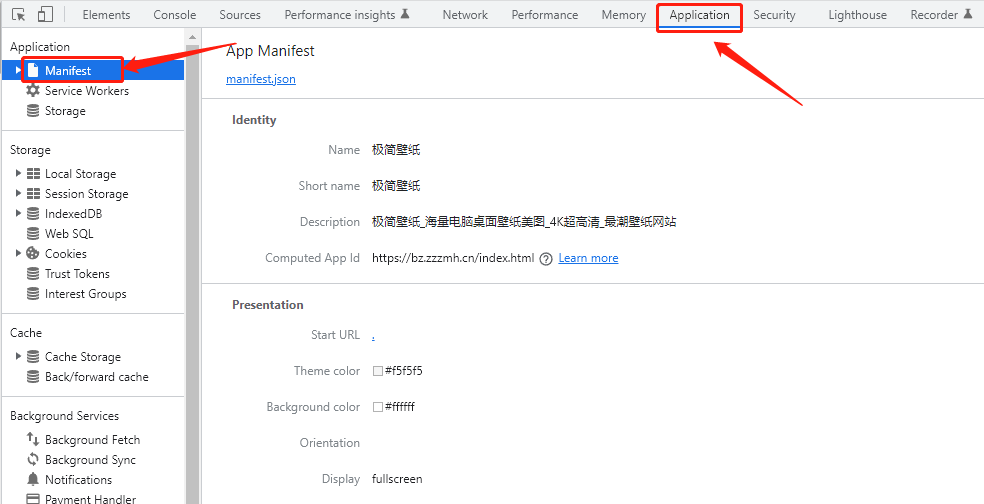This screenshot has height=504, width=984.
Task: Click the help icon beside Computed App Id
Action: pos(546,259)
